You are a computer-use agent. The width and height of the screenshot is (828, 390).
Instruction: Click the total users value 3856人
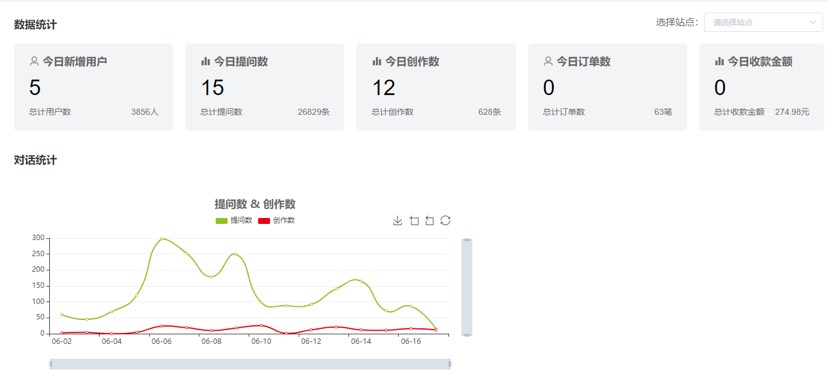[145, 112]
